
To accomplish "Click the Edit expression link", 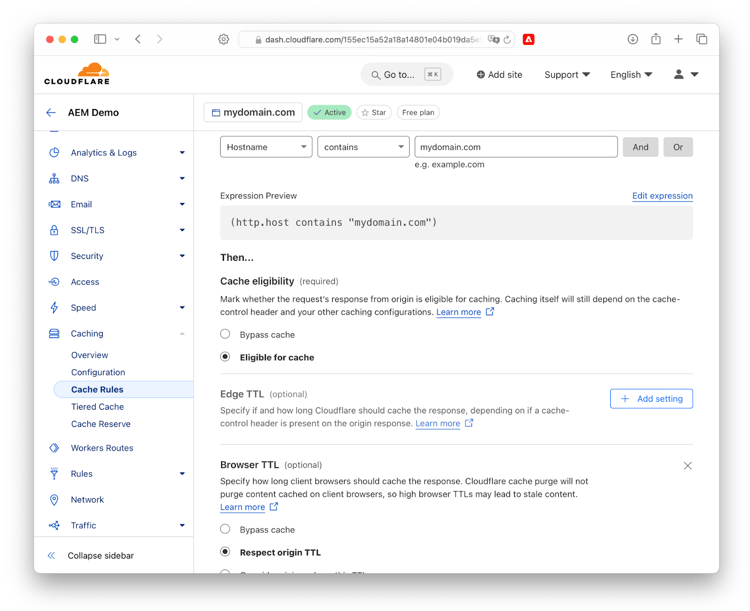I will 662,196.
